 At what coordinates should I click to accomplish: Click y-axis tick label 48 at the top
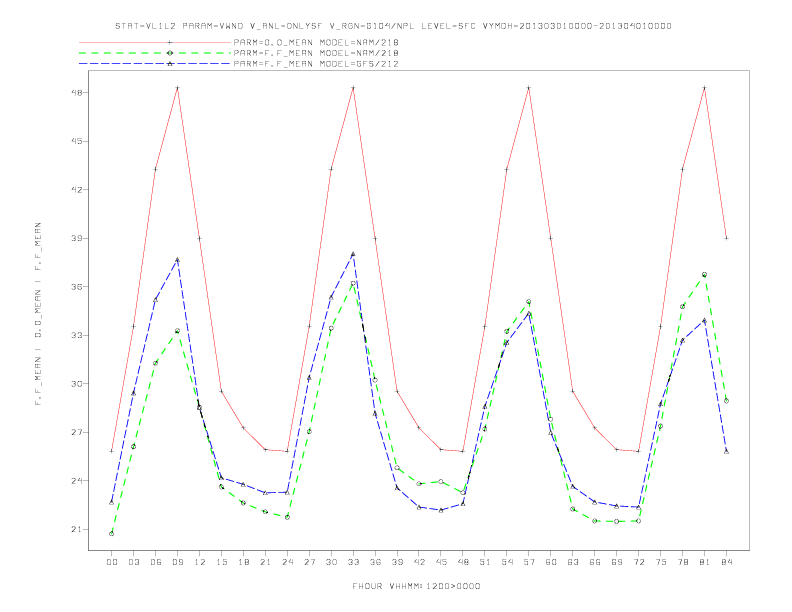pyautogui.click(x=77, y=93)
